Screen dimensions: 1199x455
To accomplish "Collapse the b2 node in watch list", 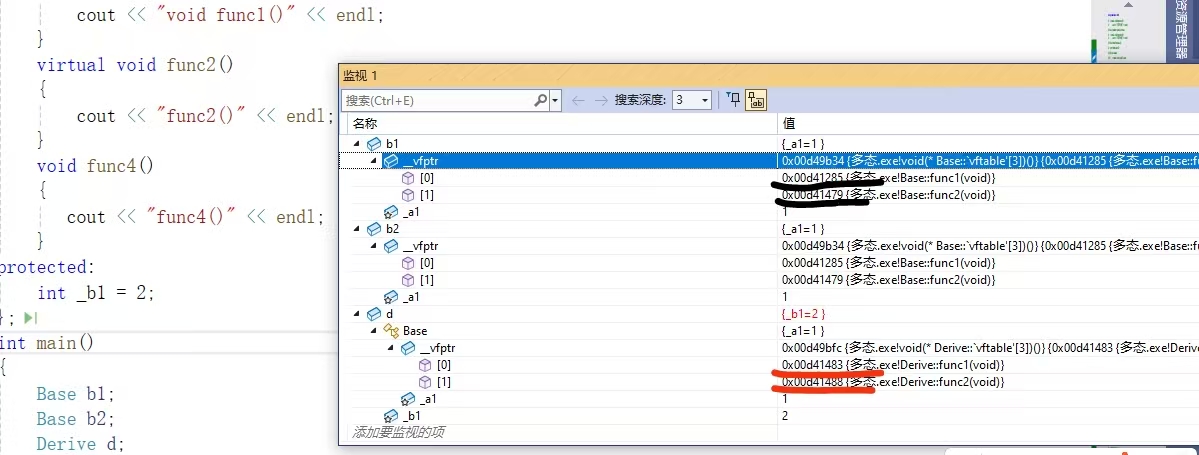I will point(356,229).
